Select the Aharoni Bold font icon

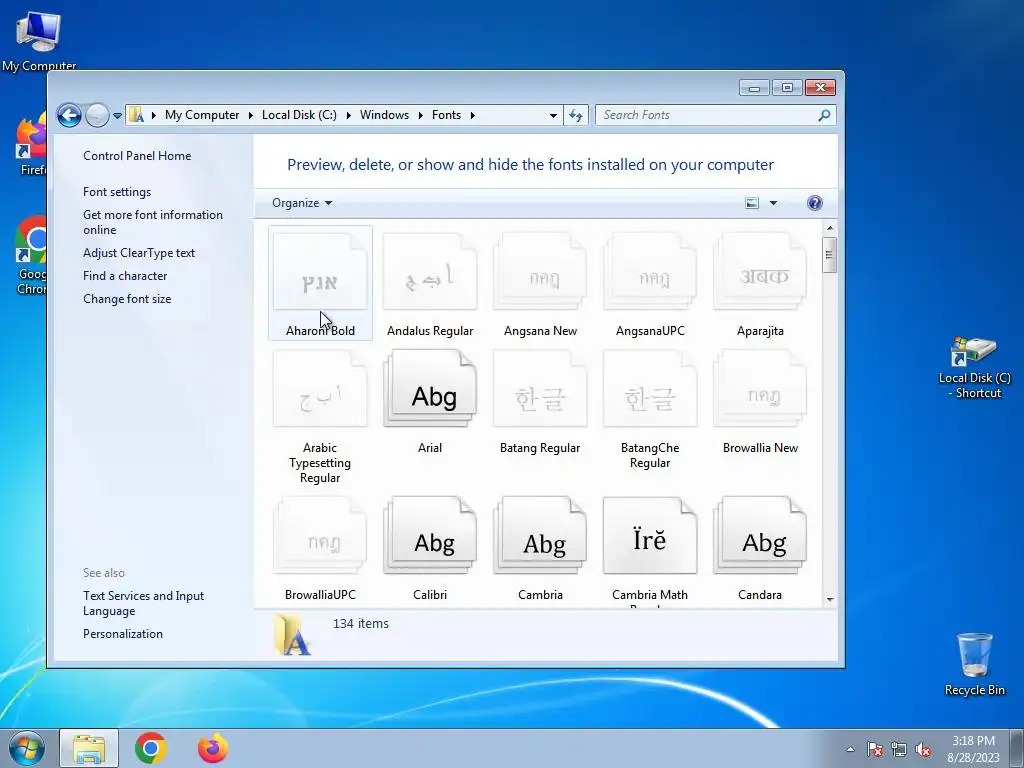click(320, 272)
